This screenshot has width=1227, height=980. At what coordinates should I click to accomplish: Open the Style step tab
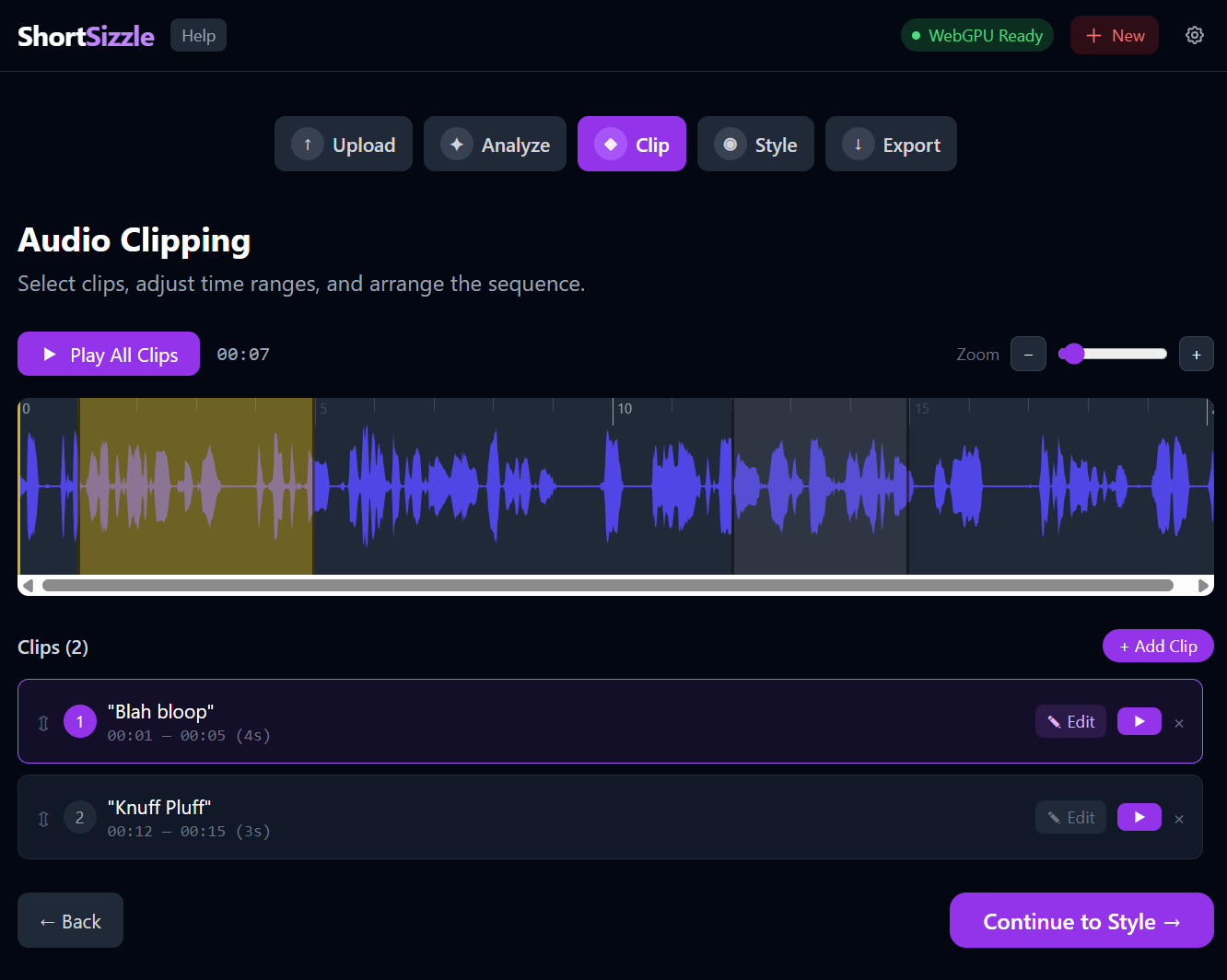[755, 145]
